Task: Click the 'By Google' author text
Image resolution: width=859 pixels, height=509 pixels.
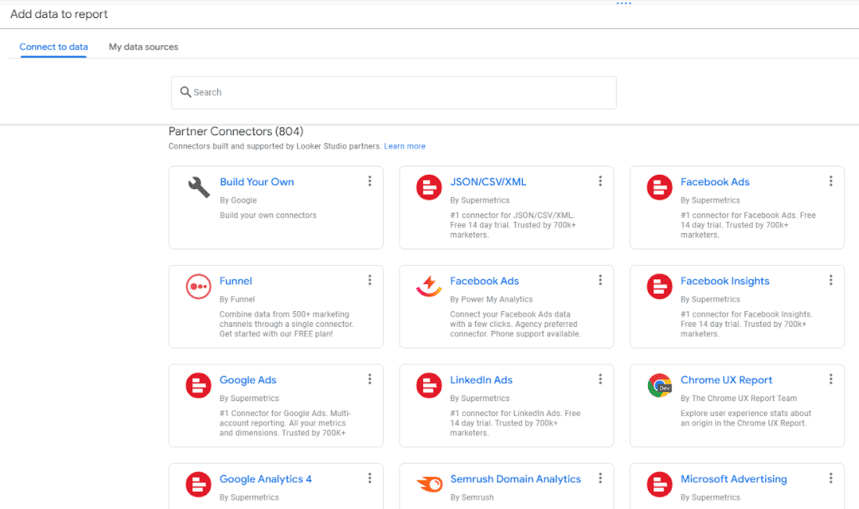Action: (238, 201)
